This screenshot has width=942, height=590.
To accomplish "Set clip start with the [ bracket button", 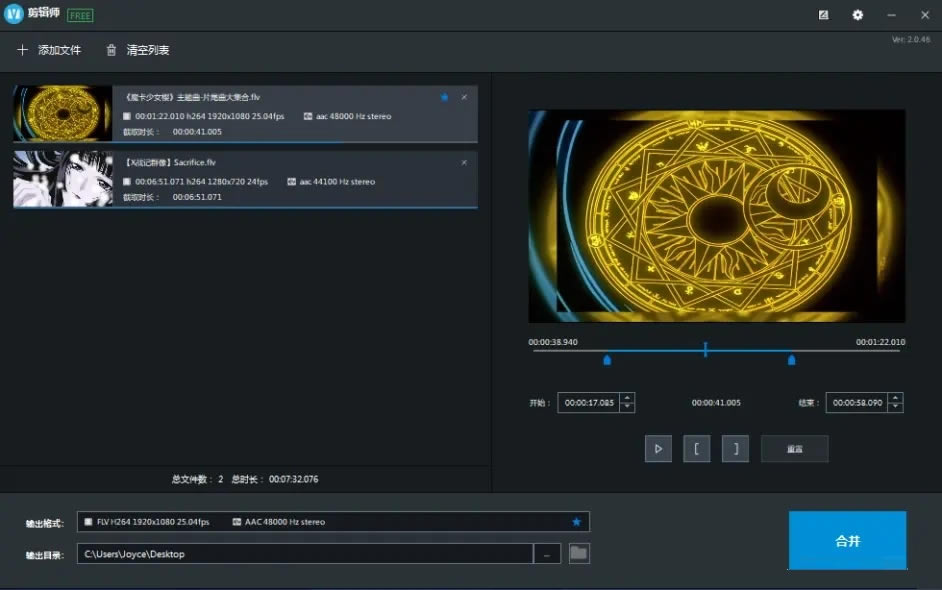I will (697, 449).
